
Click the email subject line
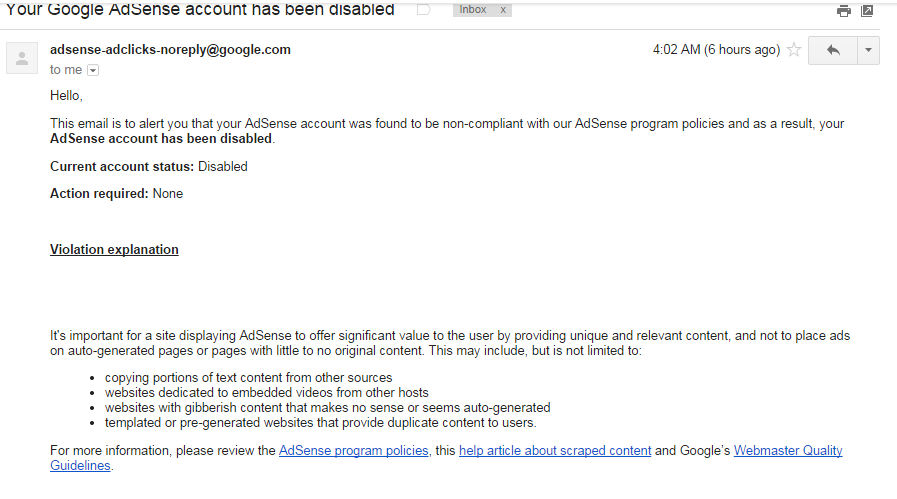click(x=200, y=10)
